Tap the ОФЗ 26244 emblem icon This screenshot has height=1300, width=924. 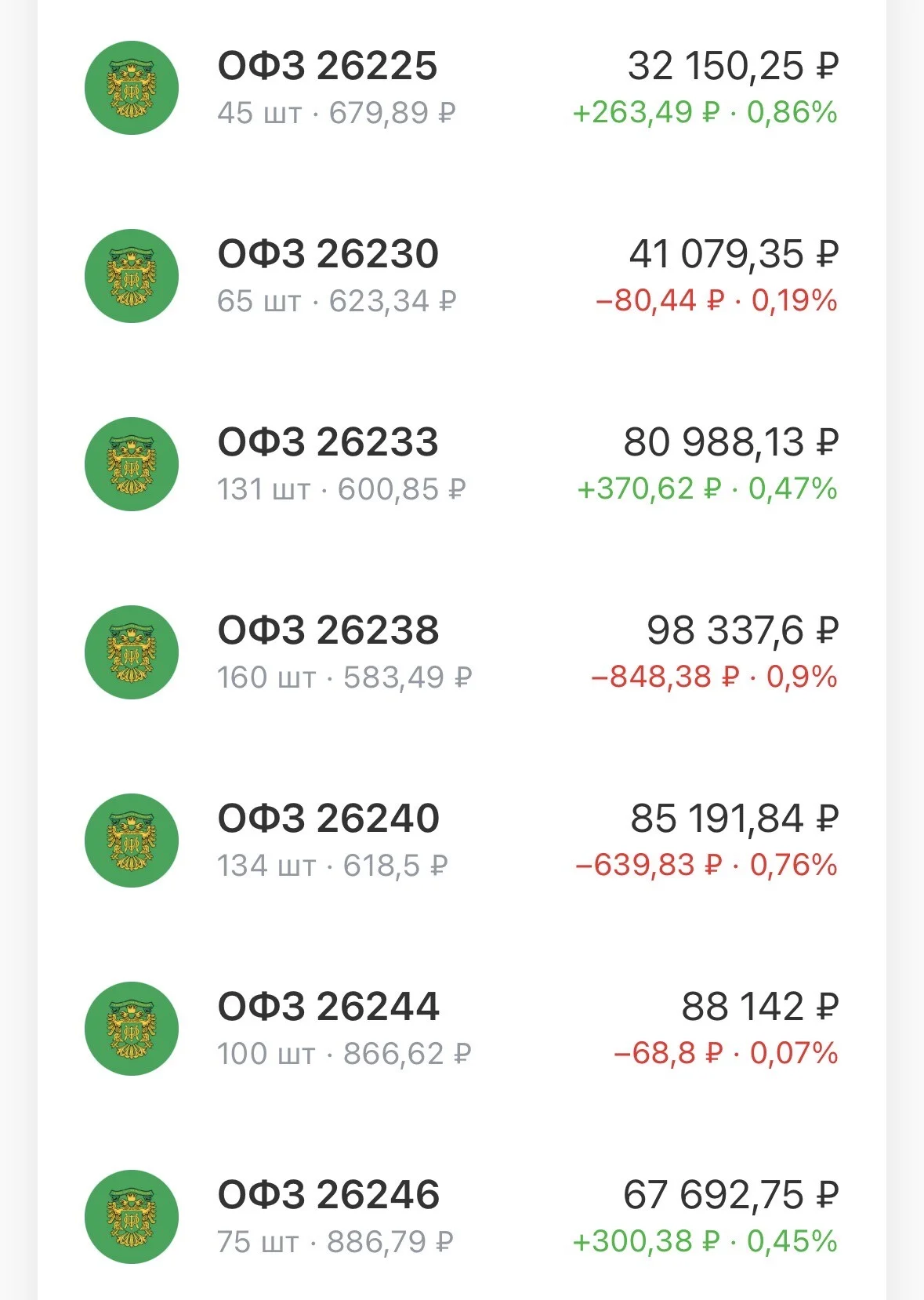pyautogui.click(x=132, y=1029)
